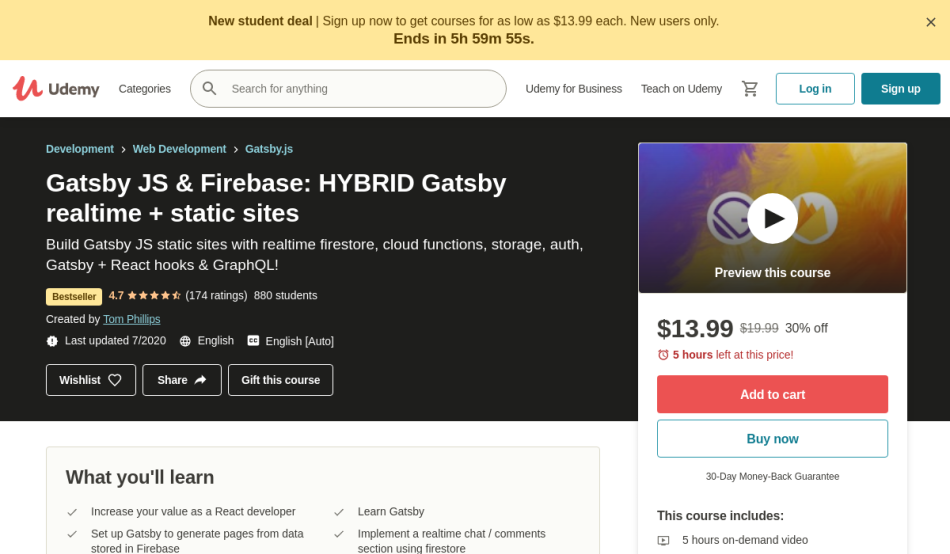Click the star rating display

click(154, 296)
